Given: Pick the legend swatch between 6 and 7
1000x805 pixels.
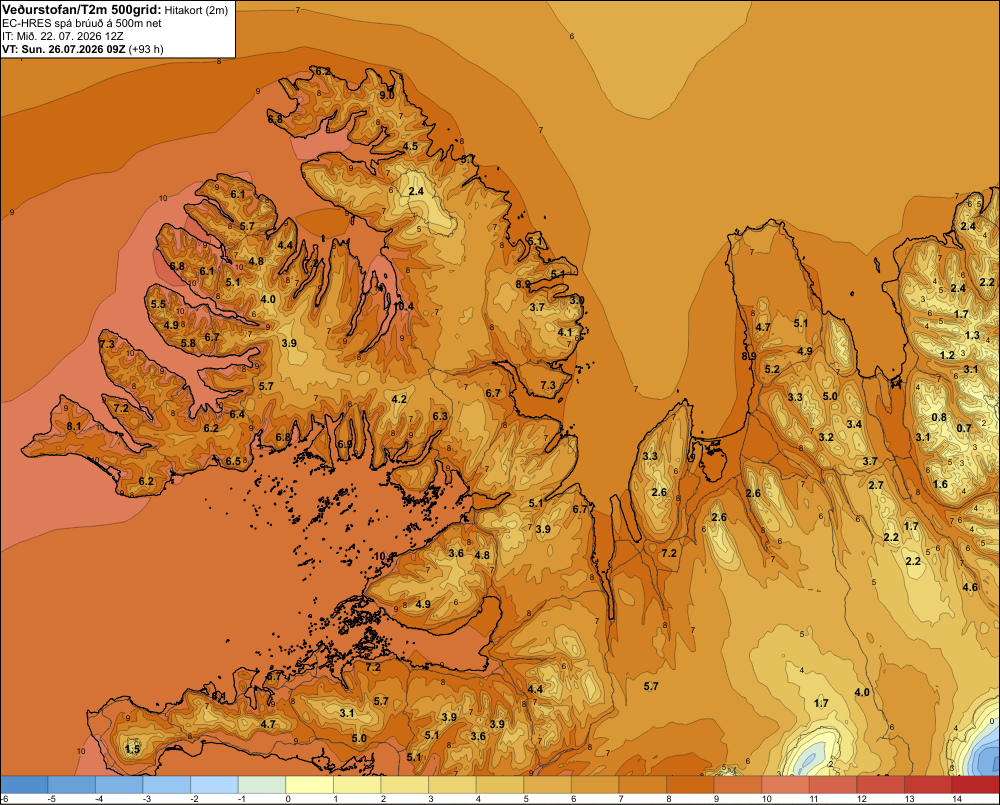Looking at the screenshot, I should pos(595,784).
